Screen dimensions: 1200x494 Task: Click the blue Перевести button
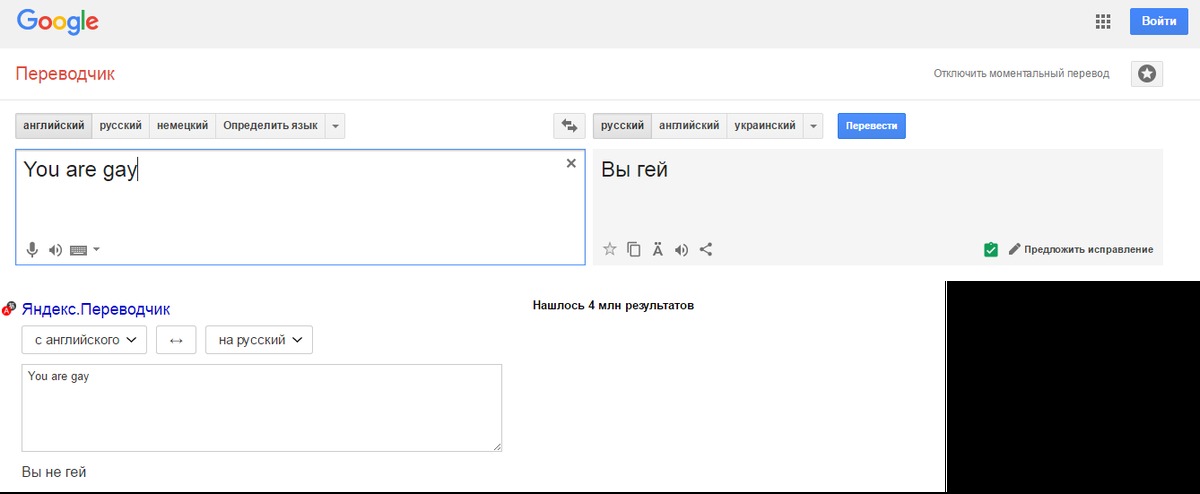[x=871, y=126]
